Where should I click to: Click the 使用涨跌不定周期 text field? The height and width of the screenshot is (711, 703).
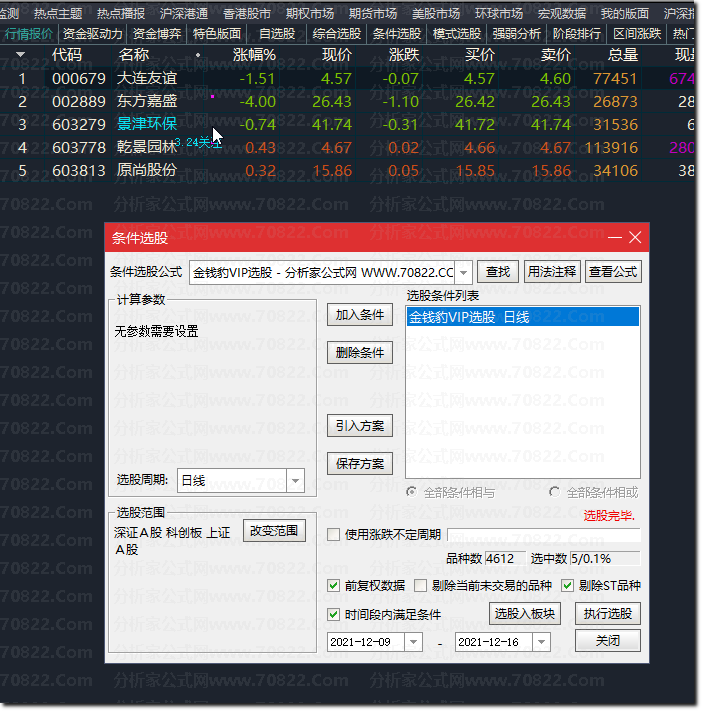point(544,535)
